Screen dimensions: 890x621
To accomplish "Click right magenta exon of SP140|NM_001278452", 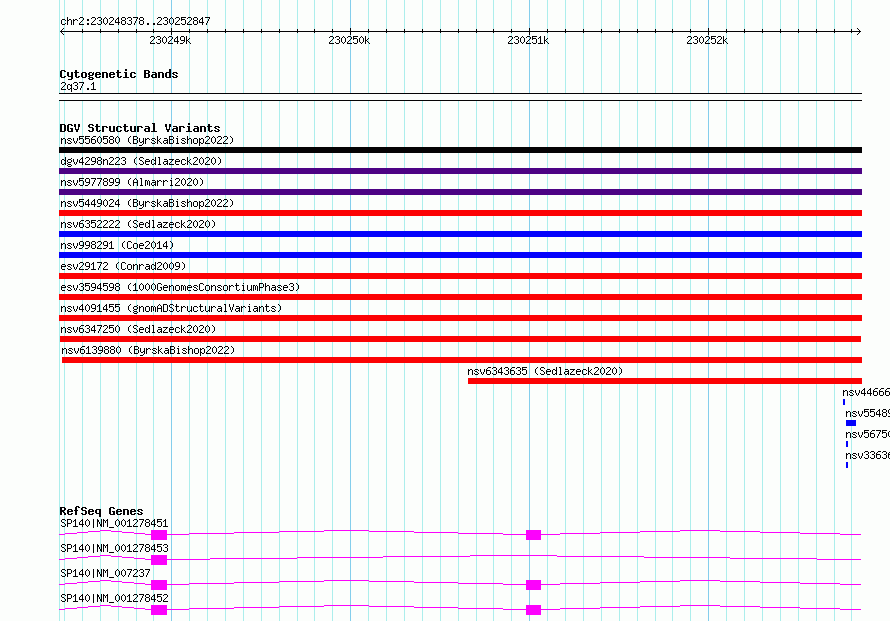I will tap(534, 610).
